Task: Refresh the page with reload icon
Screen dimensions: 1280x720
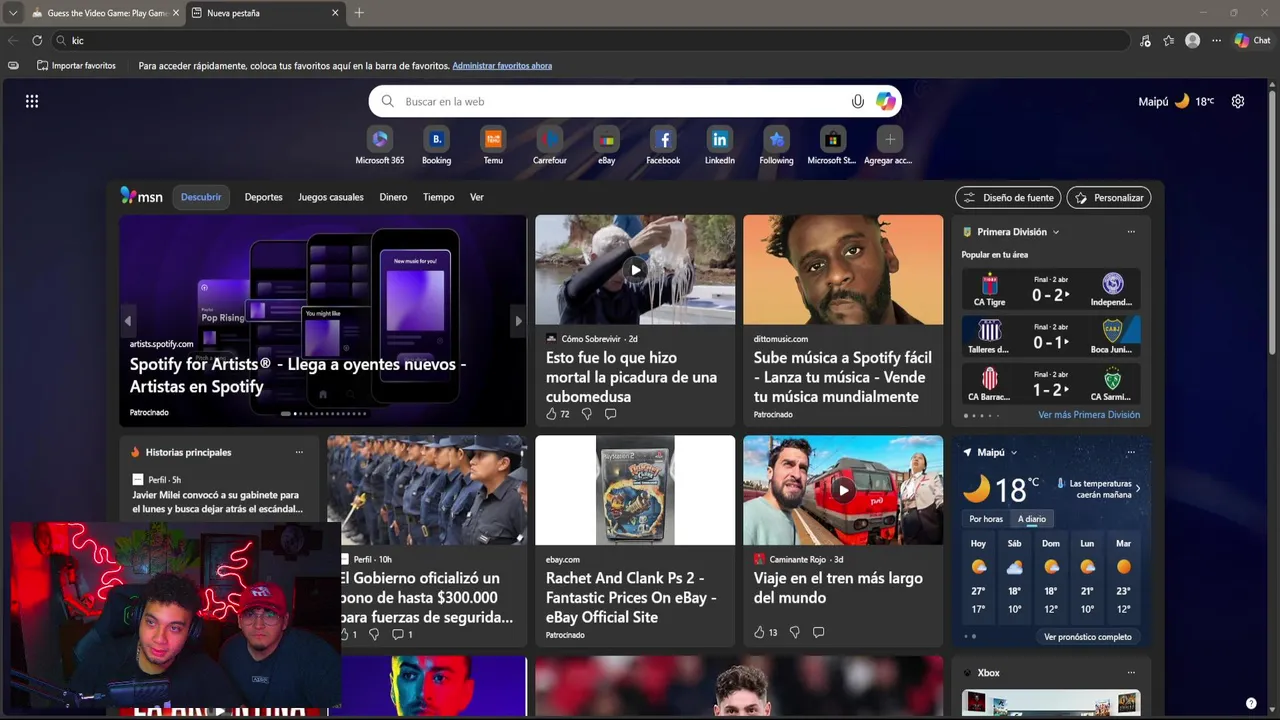Action: [x=37, y=40]
